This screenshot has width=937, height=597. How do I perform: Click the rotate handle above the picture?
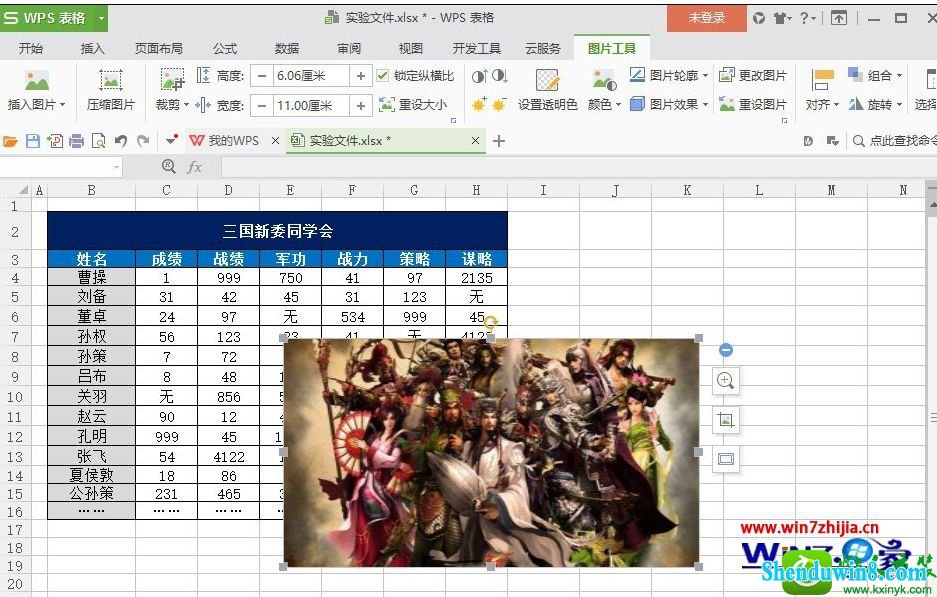[x=490, y=323]
